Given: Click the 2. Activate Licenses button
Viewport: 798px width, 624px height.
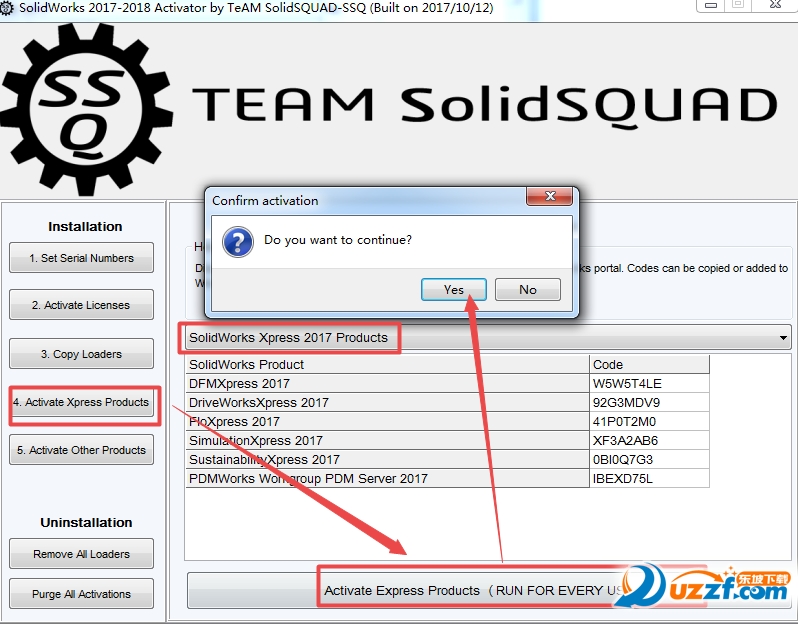Looking at the screenshot, I should 81,305.
